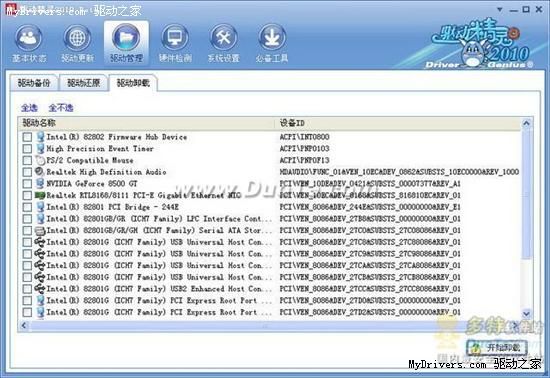
Task: Open the 硬件检测 monitor icon
Action: coord(175,38)
